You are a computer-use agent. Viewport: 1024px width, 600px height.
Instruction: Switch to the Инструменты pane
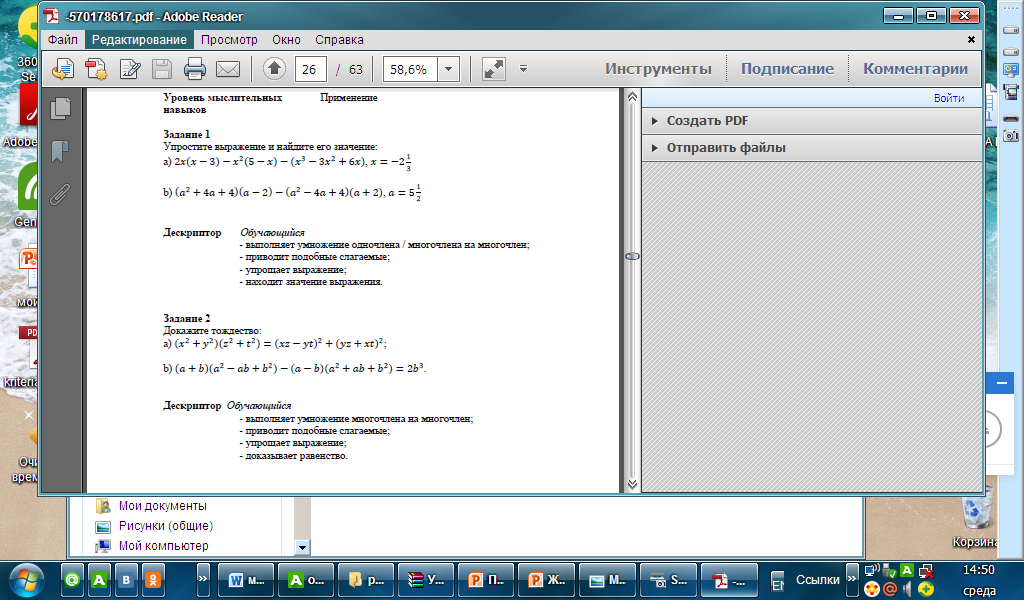pyautogui.click(x=658, y=69)
